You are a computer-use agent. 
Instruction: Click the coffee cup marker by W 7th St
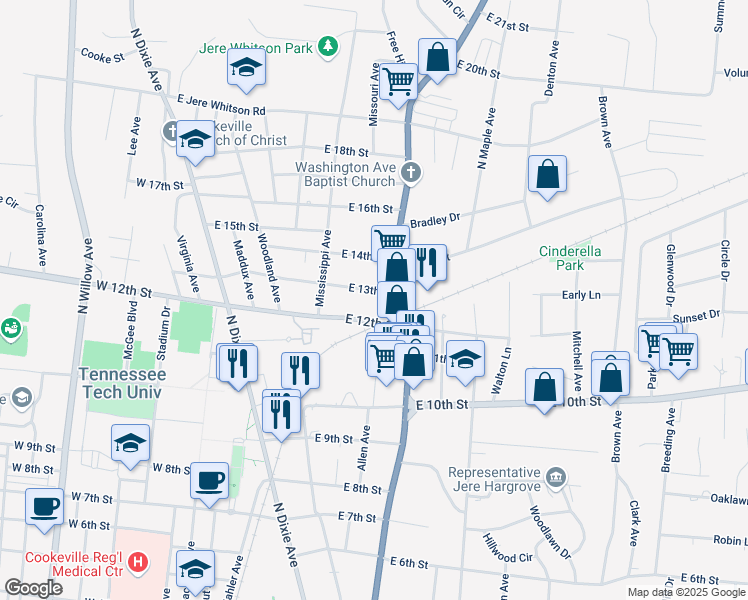click(44, 510)
